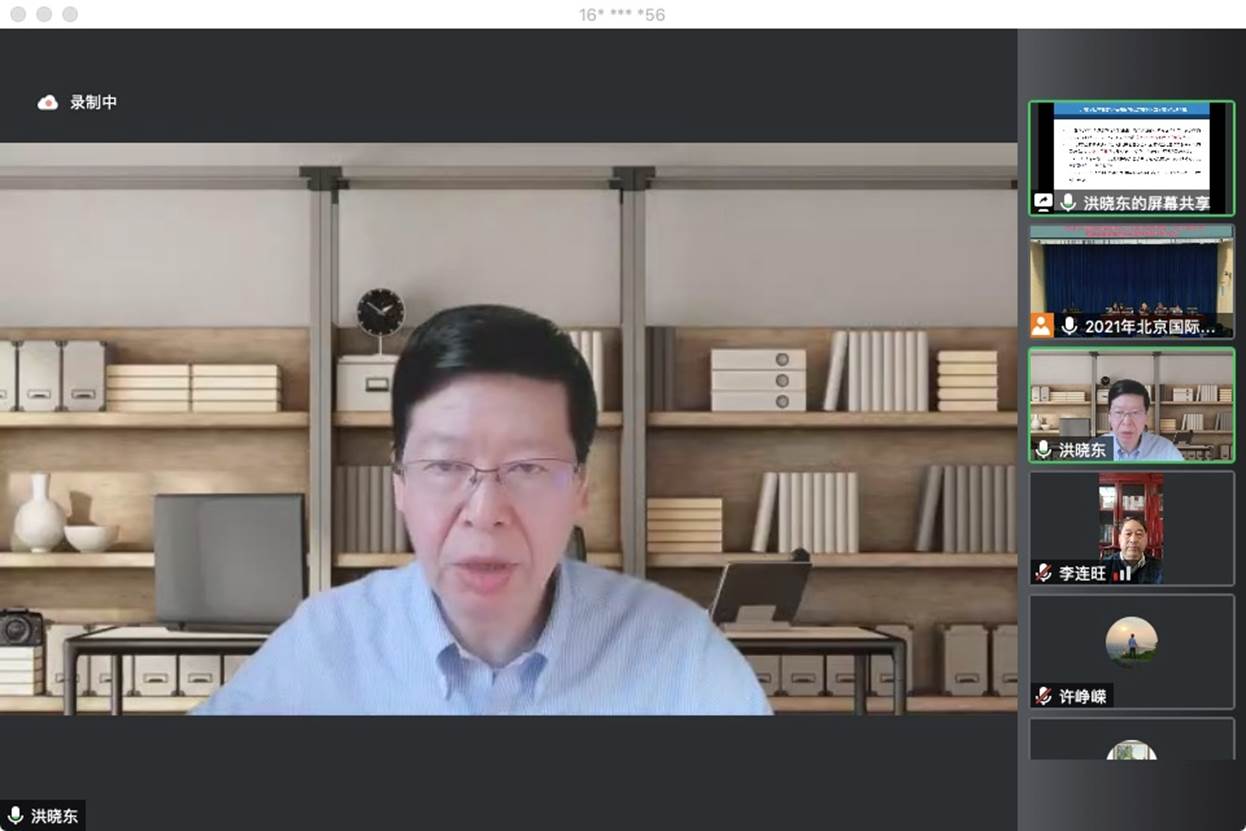The image size is (1246, 831).
Task: Click the microphone icon on 2021年北京国际 tile
Action: (1069, 325)
